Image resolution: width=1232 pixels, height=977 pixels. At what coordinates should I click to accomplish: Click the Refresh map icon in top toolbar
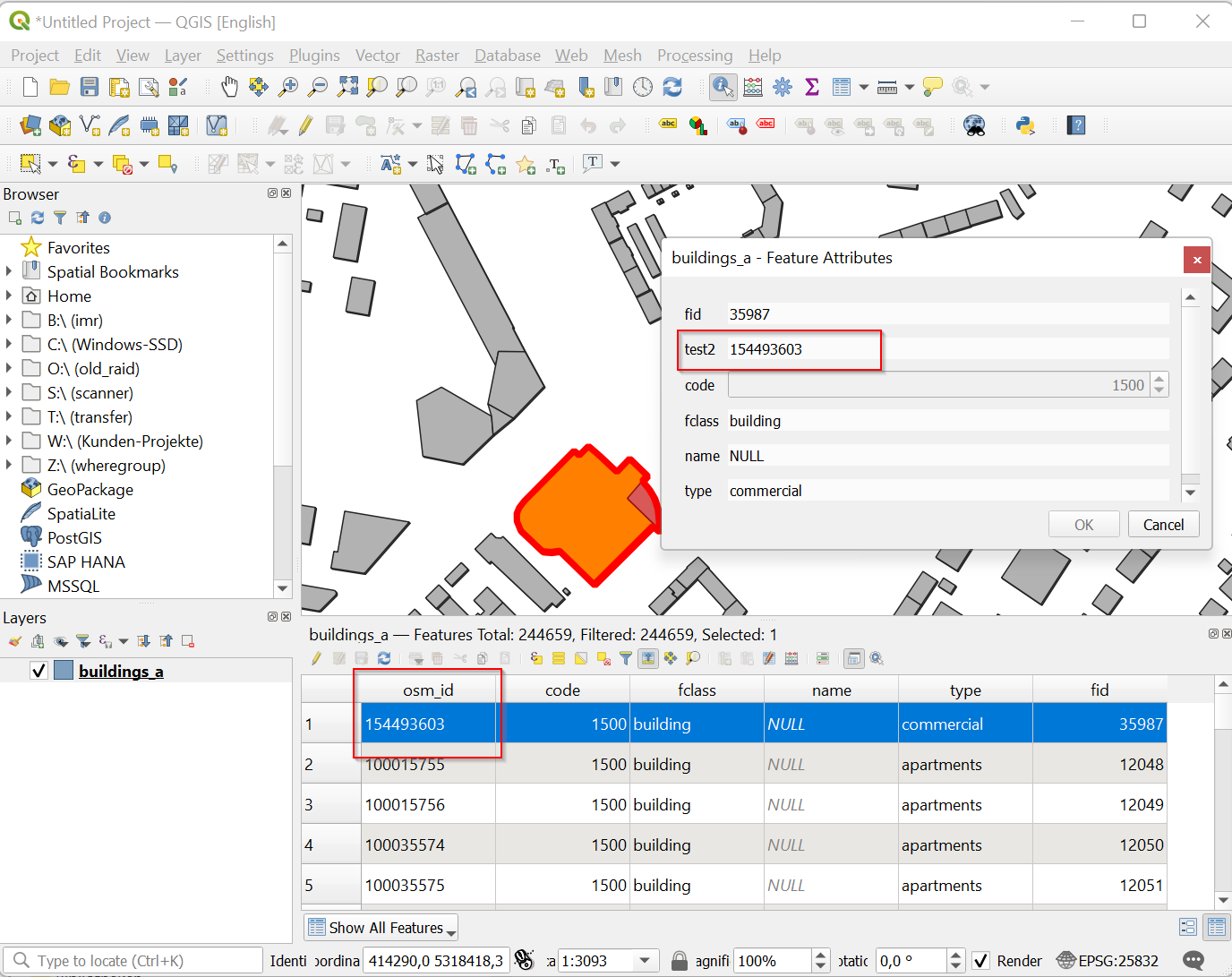click(672, 87)
